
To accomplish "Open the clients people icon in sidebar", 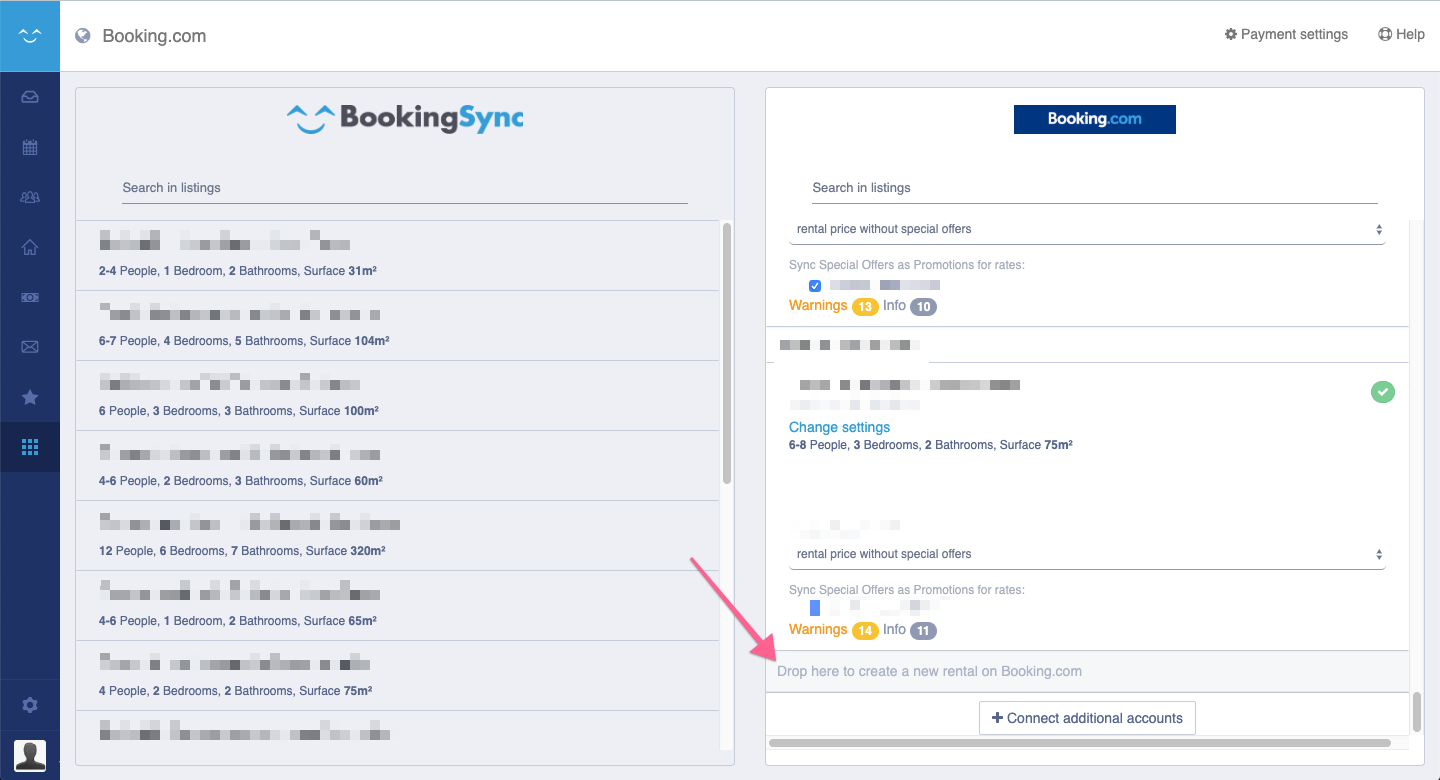I will [x=30, y=197].
